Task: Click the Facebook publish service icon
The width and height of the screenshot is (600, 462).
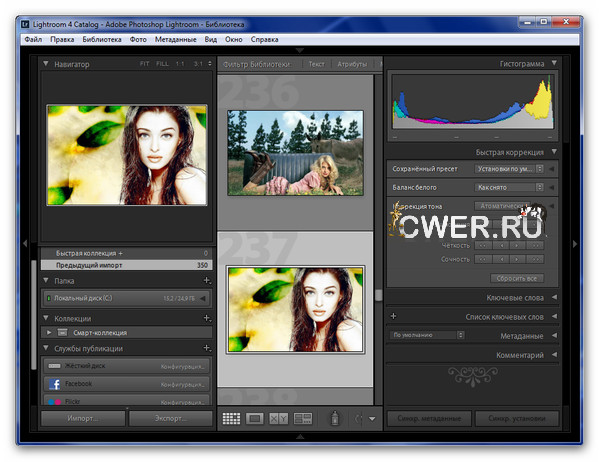Action: 56,383
